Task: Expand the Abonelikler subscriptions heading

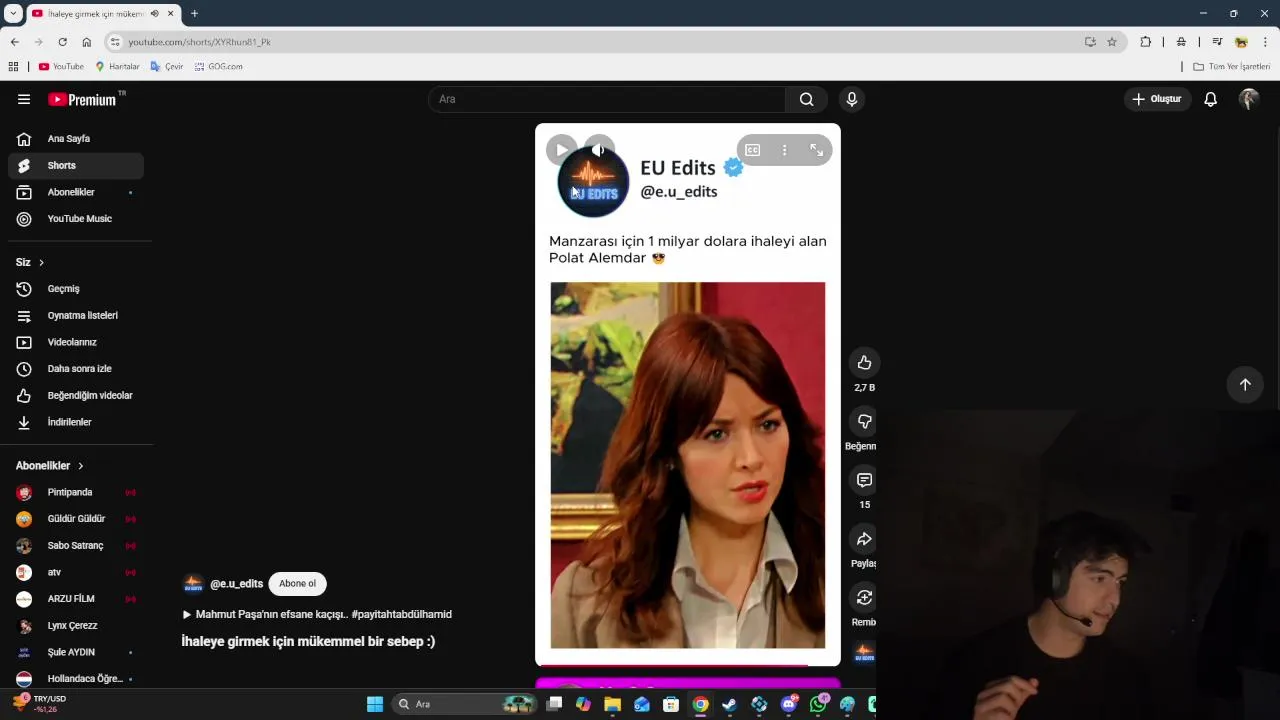Action: coord(50,466)
